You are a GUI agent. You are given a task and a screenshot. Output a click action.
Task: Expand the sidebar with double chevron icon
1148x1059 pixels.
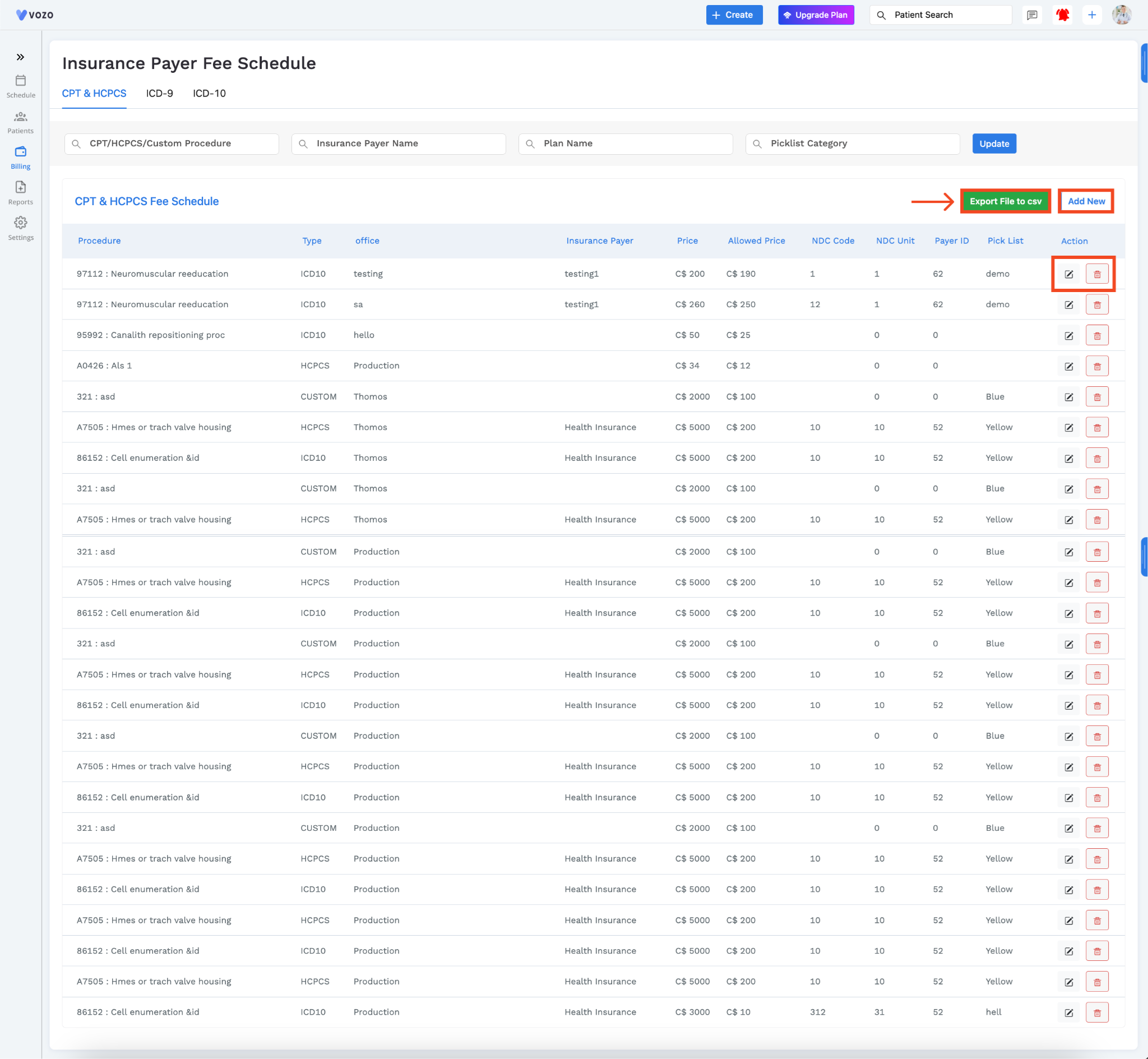coord(21,57)
